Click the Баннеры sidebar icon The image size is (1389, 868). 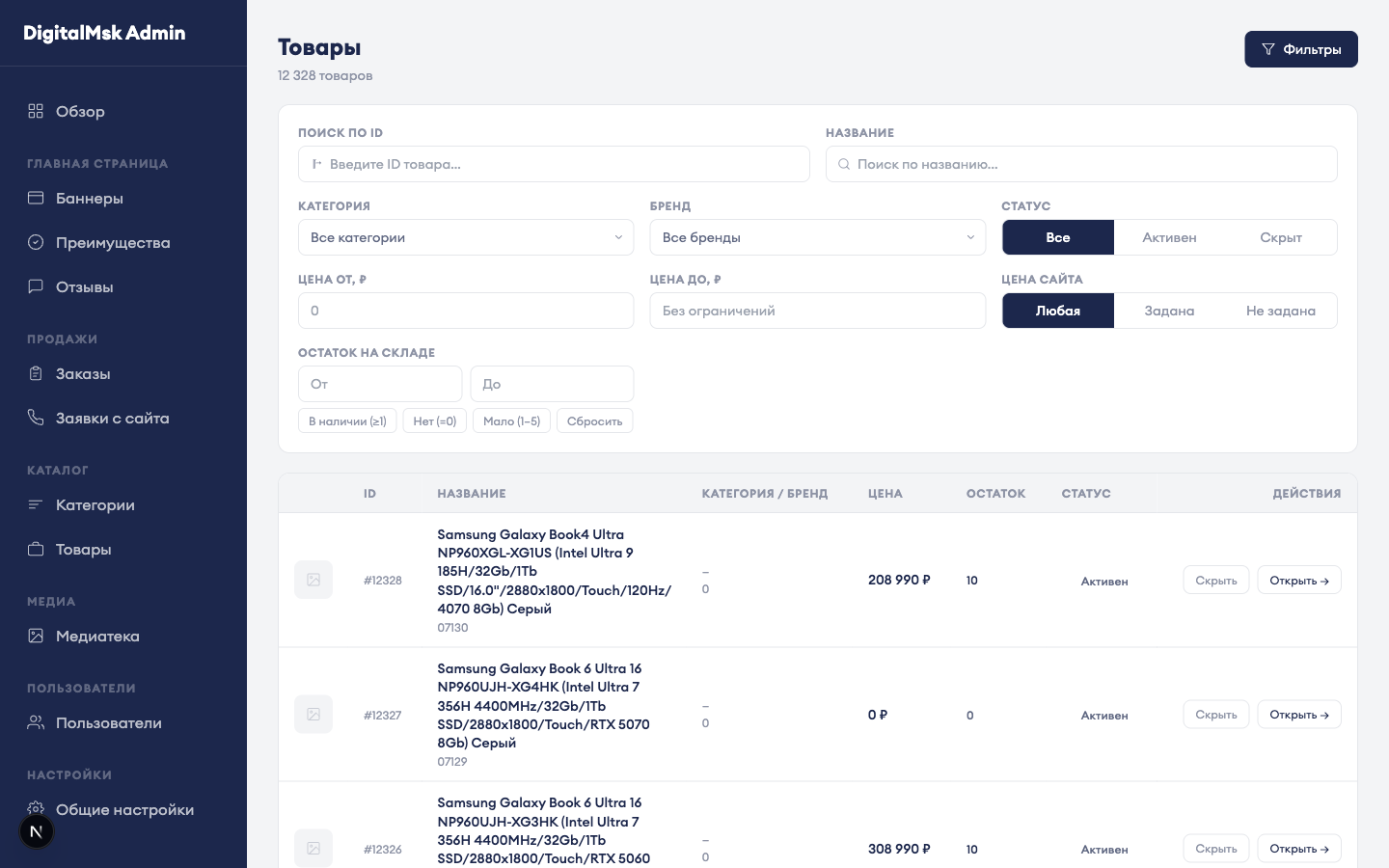pos(36,198)
